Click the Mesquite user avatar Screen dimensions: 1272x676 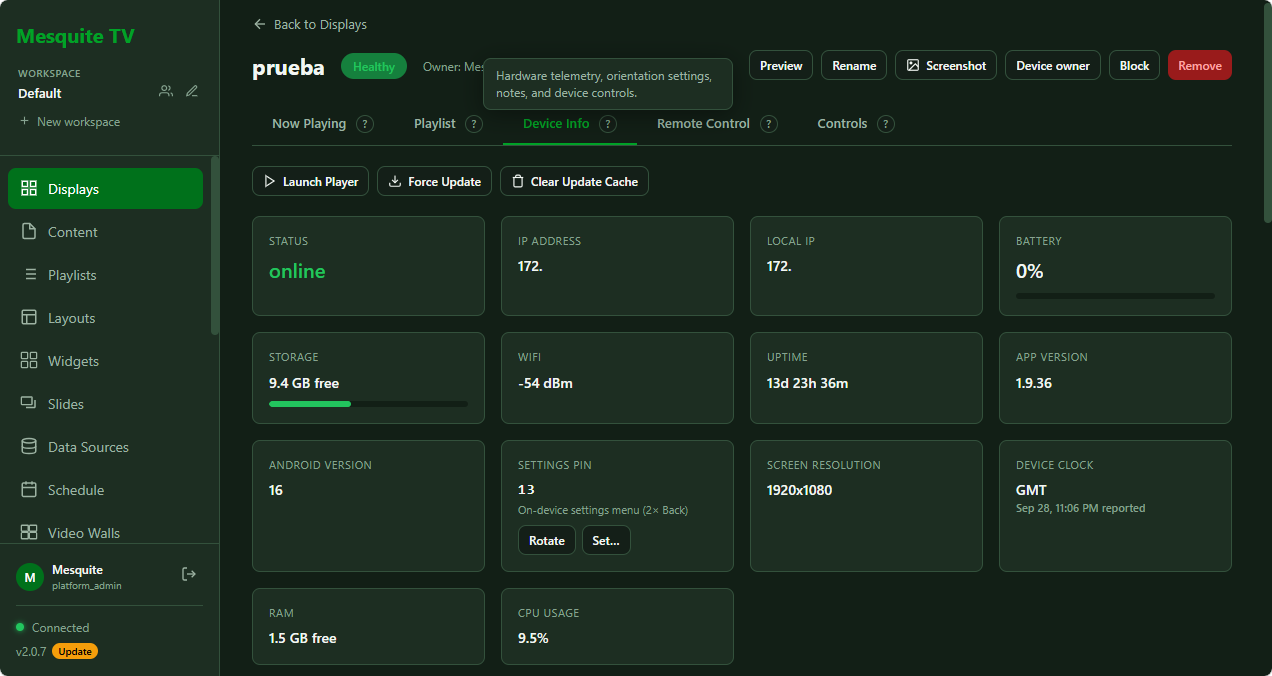pyautogui.click(x=30, y=576)
